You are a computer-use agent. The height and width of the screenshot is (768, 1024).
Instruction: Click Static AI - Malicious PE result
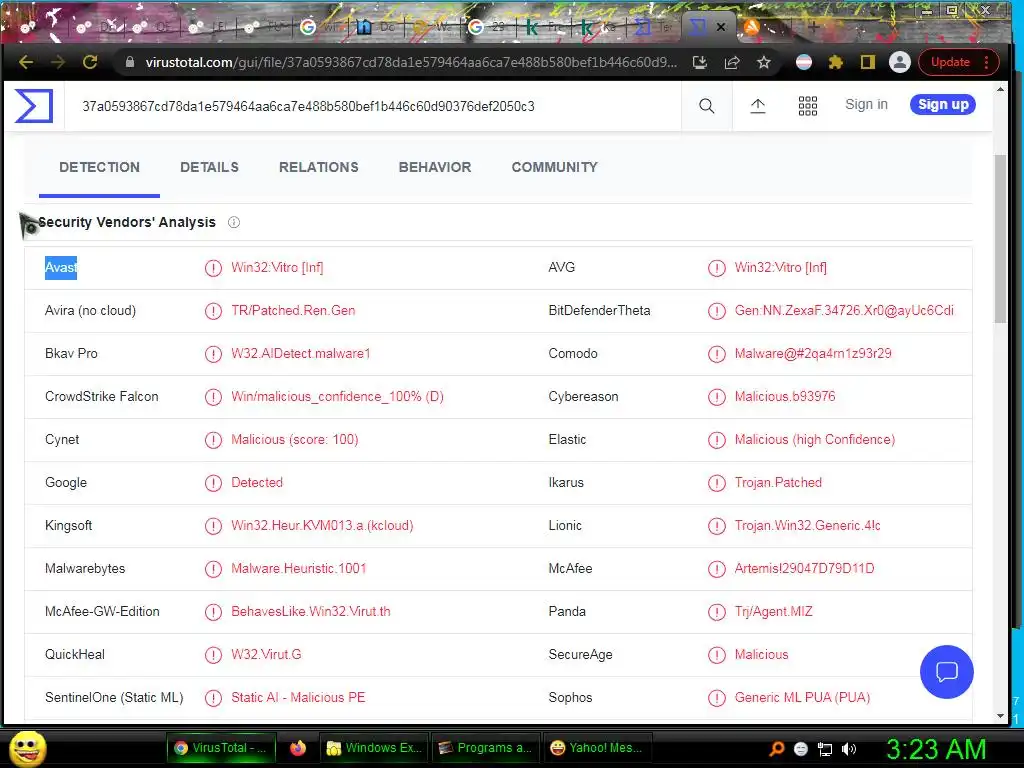(298, 697)
